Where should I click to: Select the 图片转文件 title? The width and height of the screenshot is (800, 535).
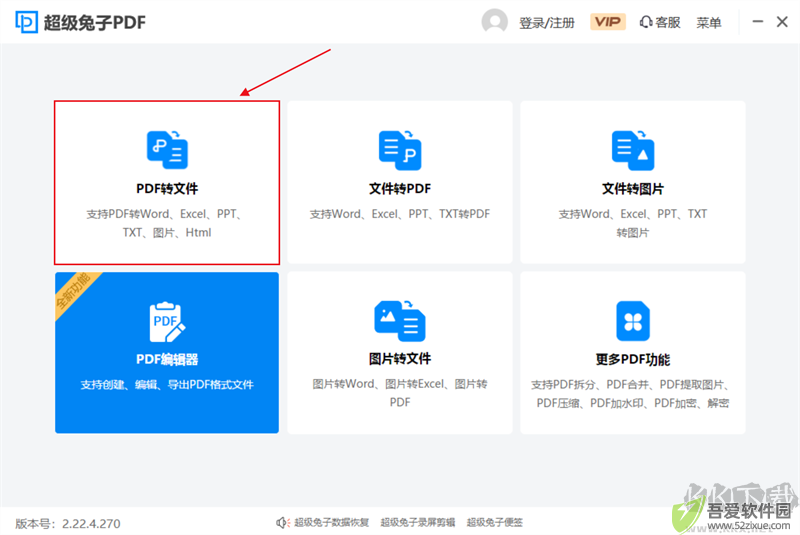[x=400, y=359]
